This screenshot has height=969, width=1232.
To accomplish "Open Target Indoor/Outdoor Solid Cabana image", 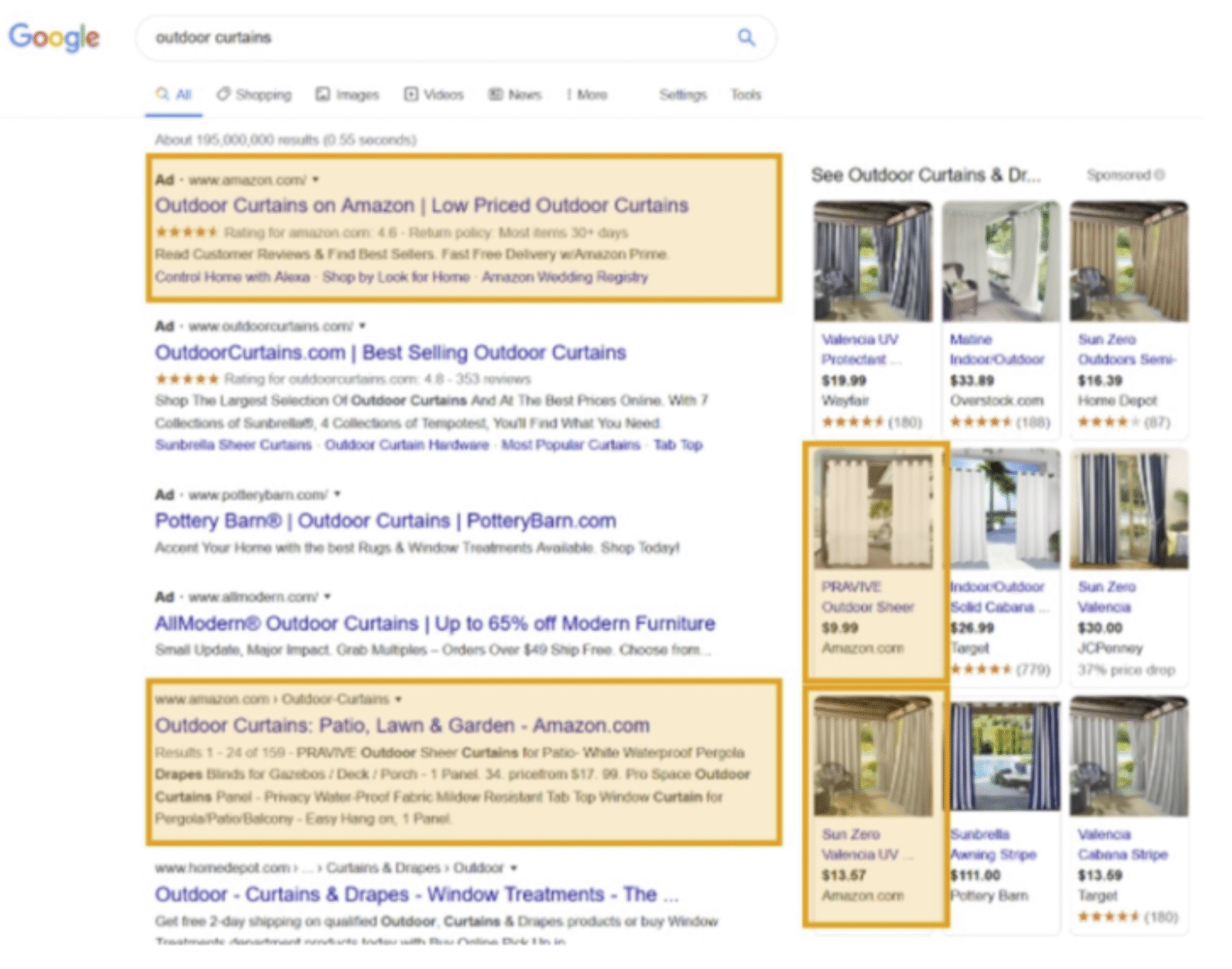I will (1004, 510).
